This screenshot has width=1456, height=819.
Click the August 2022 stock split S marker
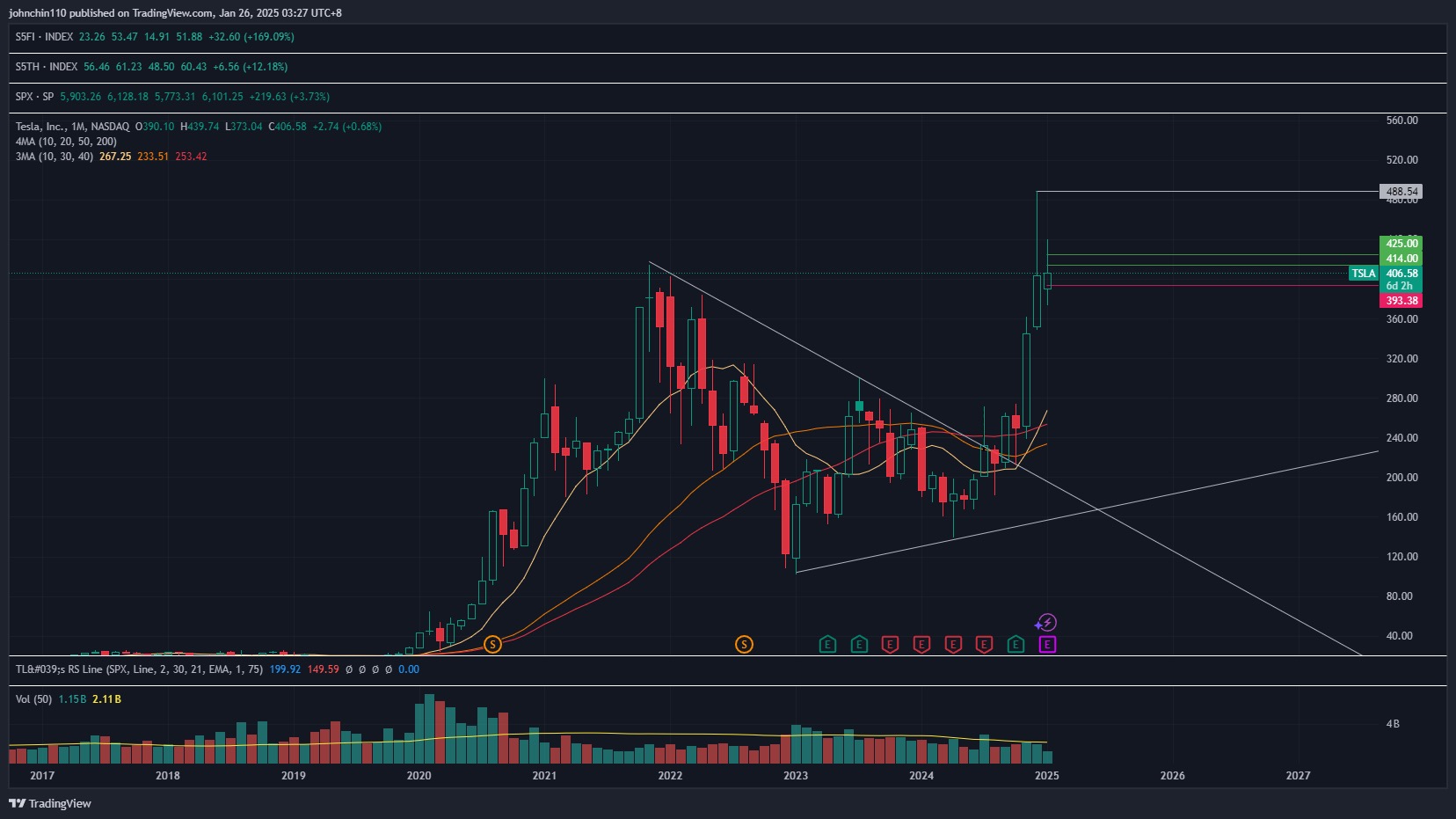[x=744, y=645]
